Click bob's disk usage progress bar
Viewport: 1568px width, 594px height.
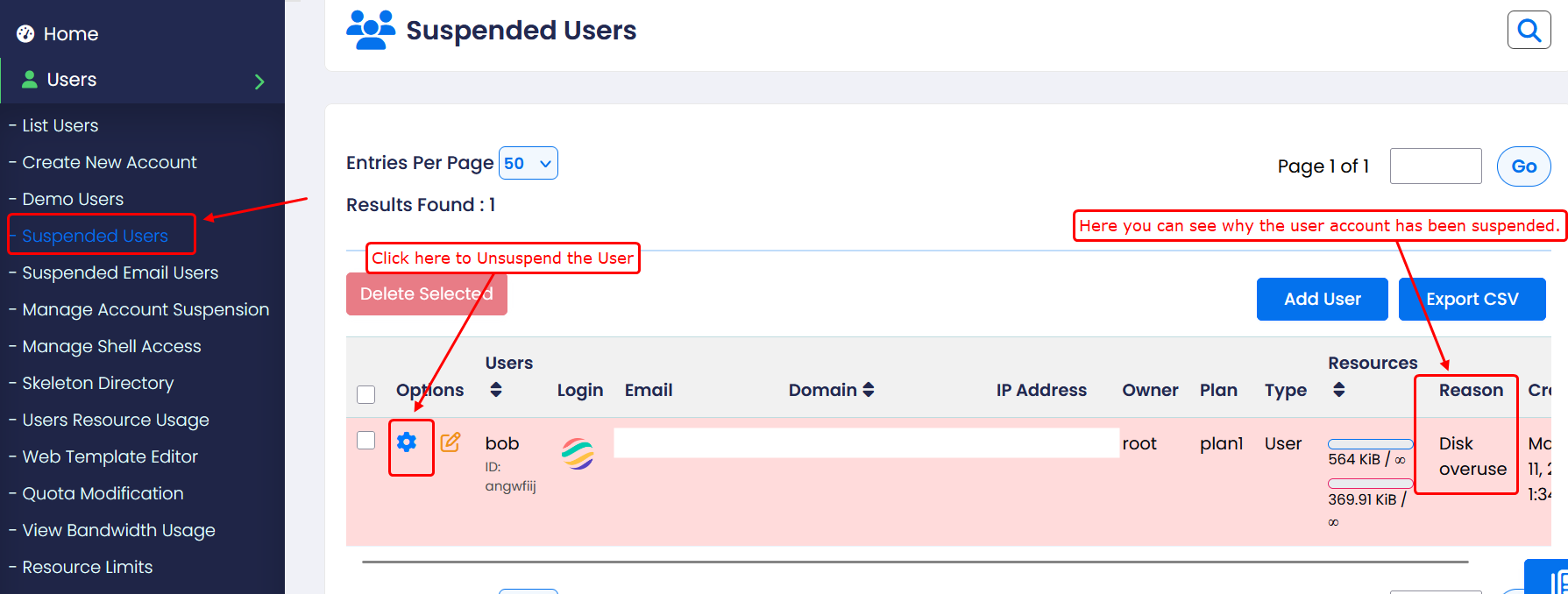(1370, 444)
